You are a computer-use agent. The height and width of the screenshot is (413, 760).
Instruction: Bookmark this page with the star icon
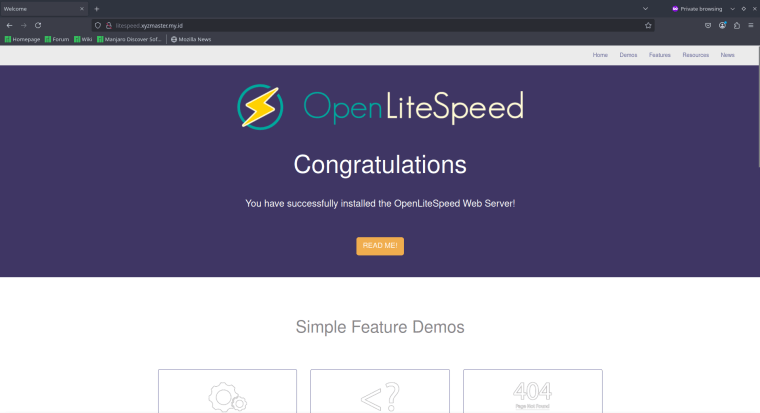coord(648,26)
